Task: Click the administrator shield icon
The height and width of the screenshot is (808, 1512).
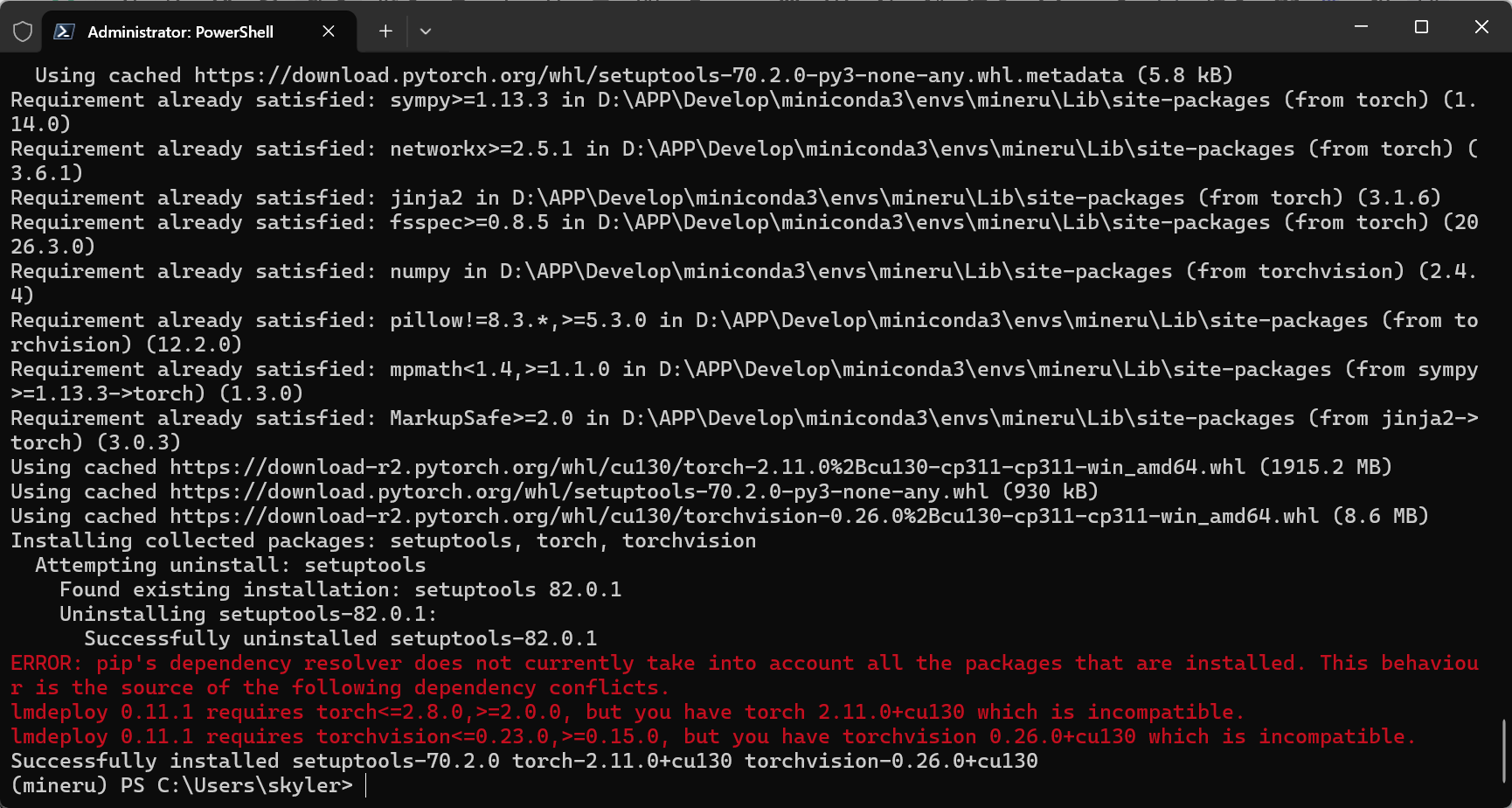Action: [x=23, y=31]
